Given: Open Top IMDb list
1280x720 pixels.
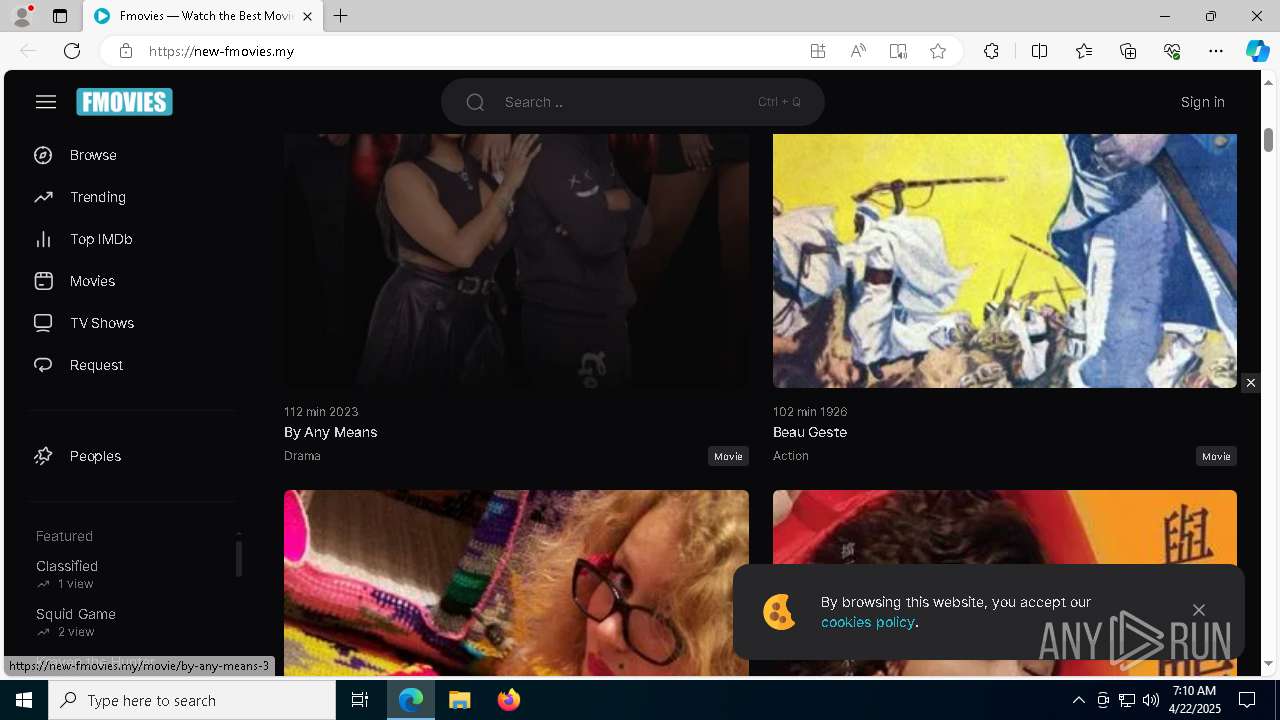Looking at the screenshot, I should coord(101,239).
